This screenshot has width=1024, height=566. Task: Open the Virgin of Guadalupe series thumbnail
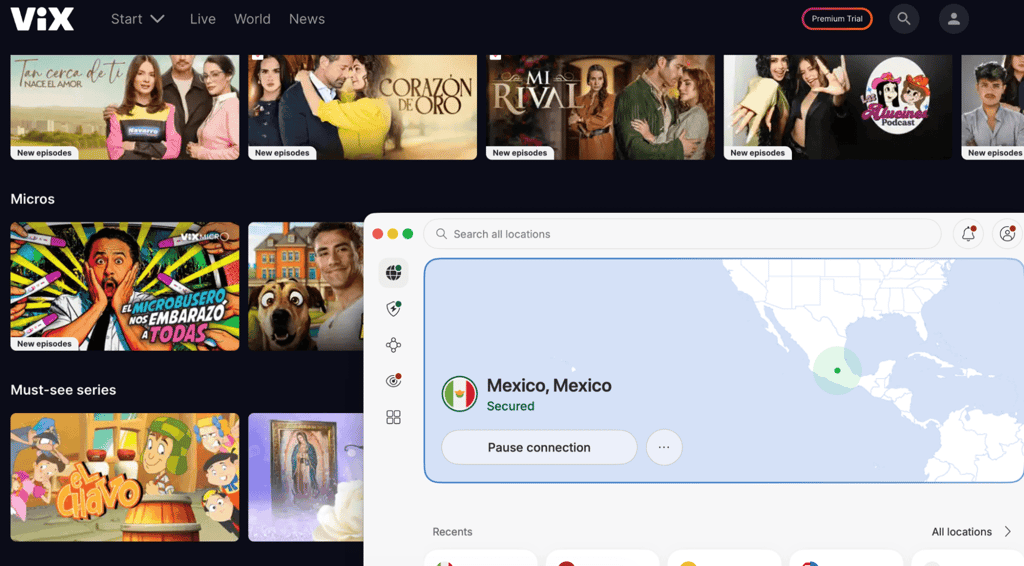306,477
